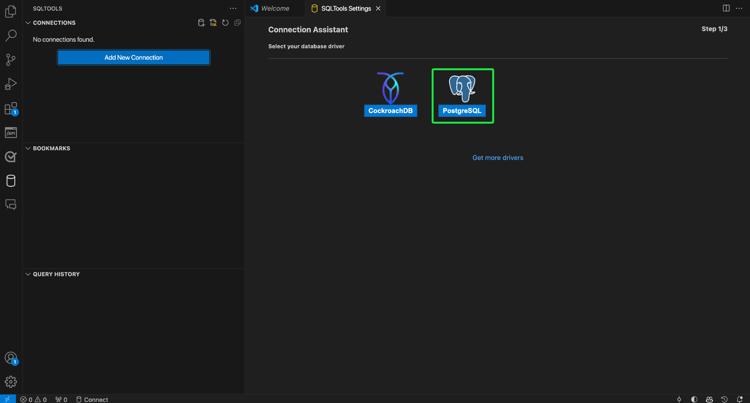750x403 pixels.
Task: Open the Accounts icon in activity bar
Action: coord(11,358)
